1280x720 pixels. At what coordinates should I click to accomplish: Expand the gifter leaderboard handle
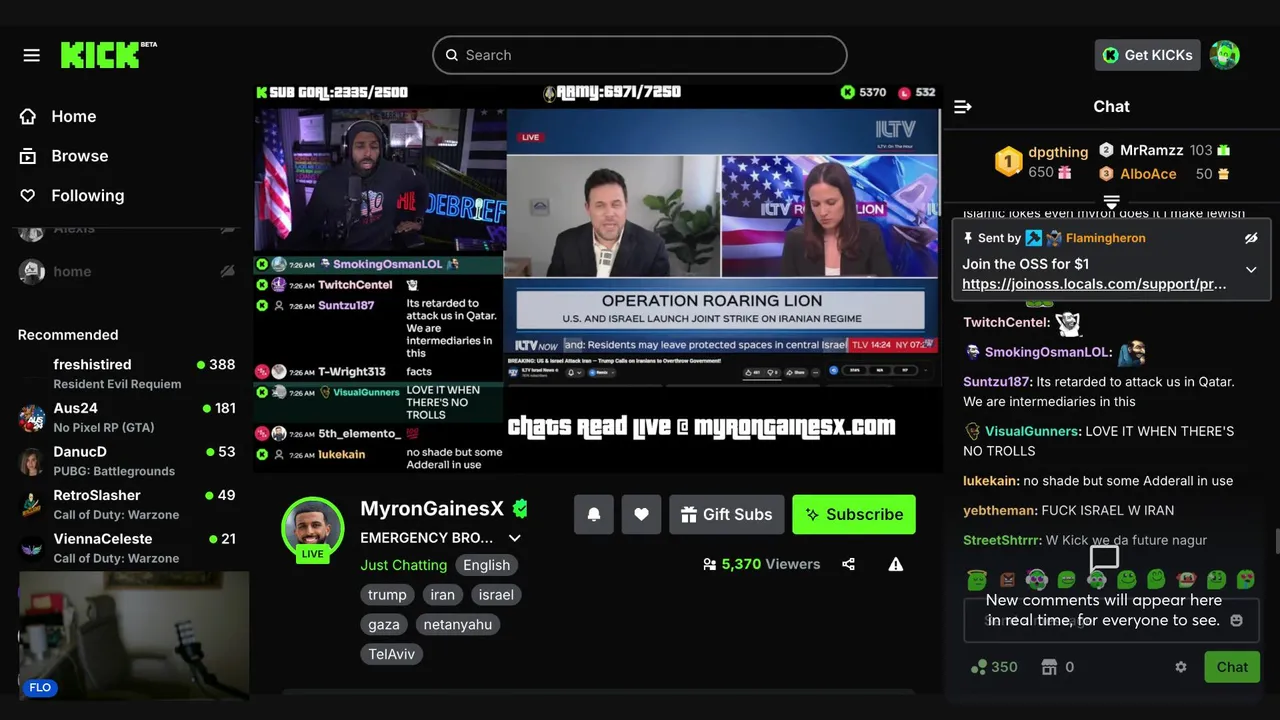(1111, 202)
